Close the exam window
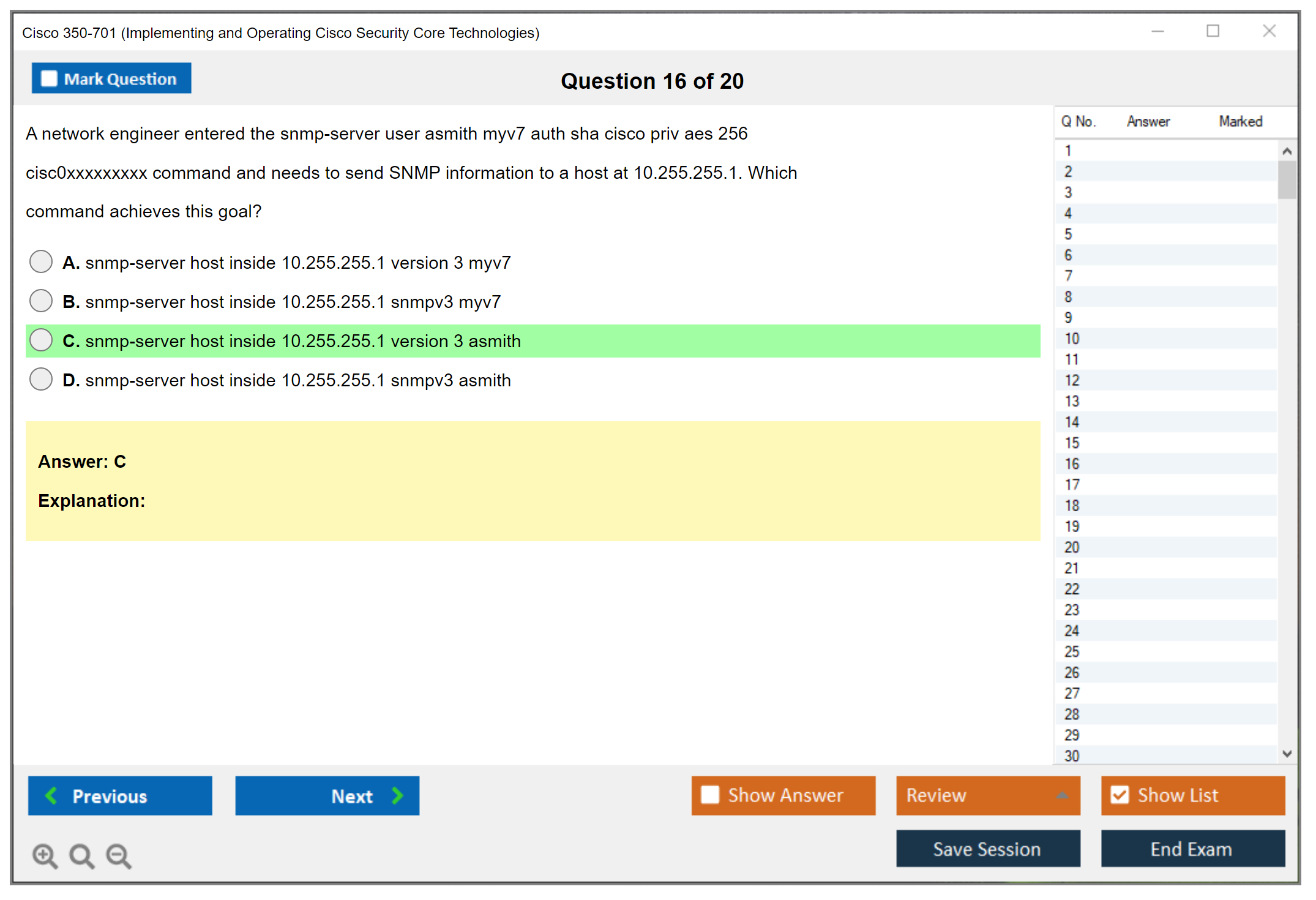Image resolution: width=1316 pixels, height=900 pixels. [x=1269, y=31]
